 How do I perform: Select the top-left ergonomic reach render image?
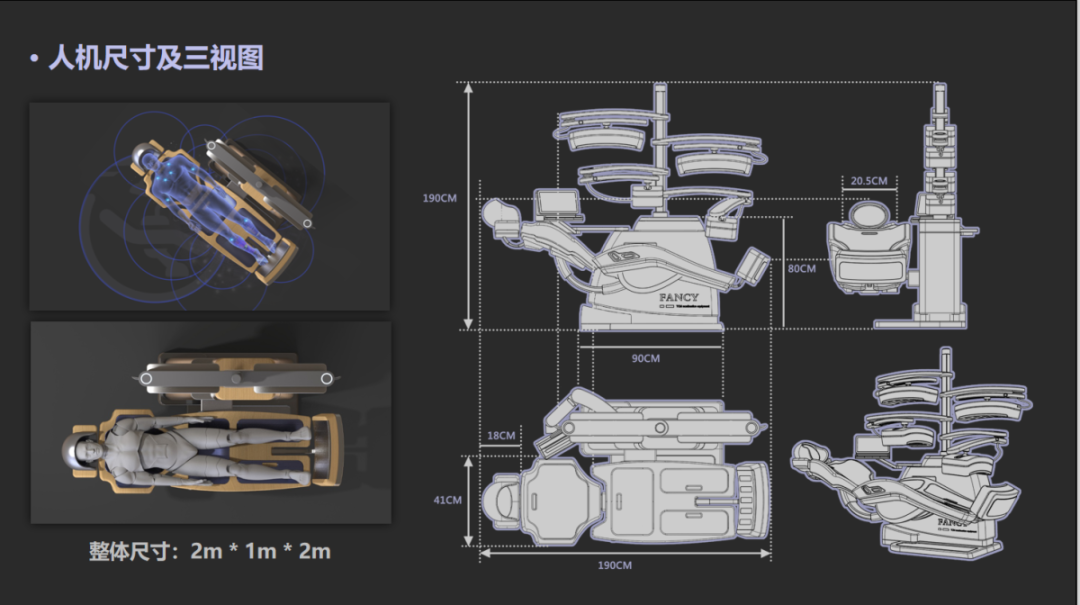pyautogui.click(x=209, y=205)
